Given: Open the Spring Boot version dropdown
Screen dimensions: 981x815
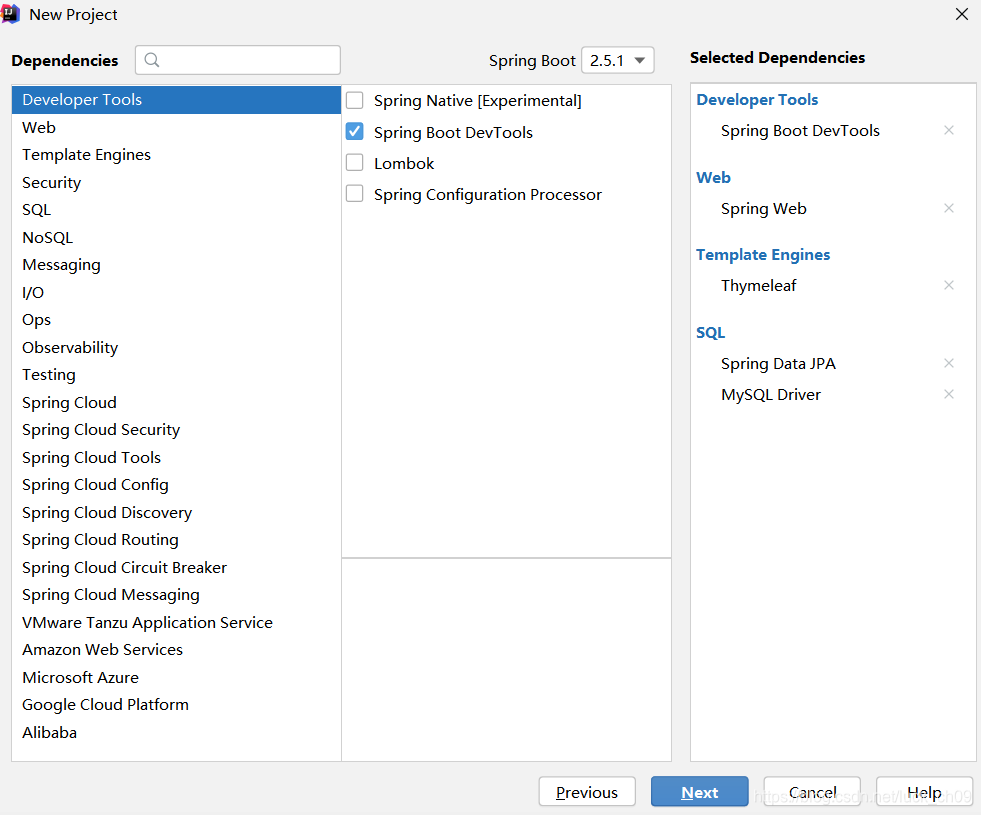Looking at the screenshot, I should pos(618,60).
